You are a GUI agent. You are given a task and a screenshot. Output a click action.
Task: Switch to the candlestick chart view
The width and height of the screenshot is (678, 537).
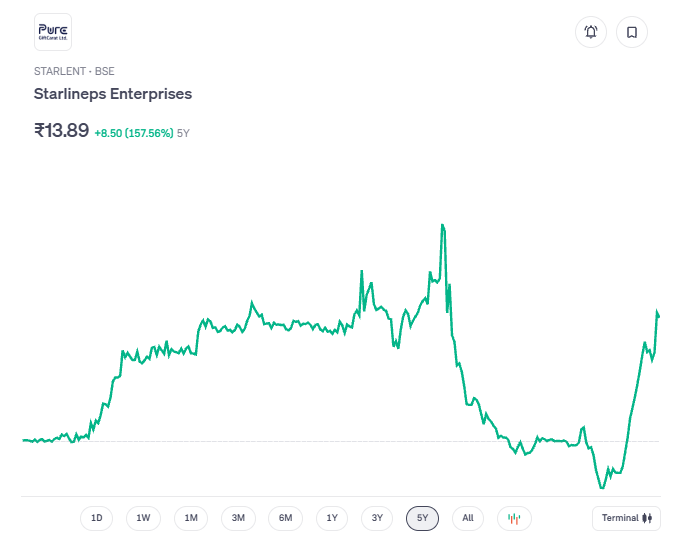[514, 518]
